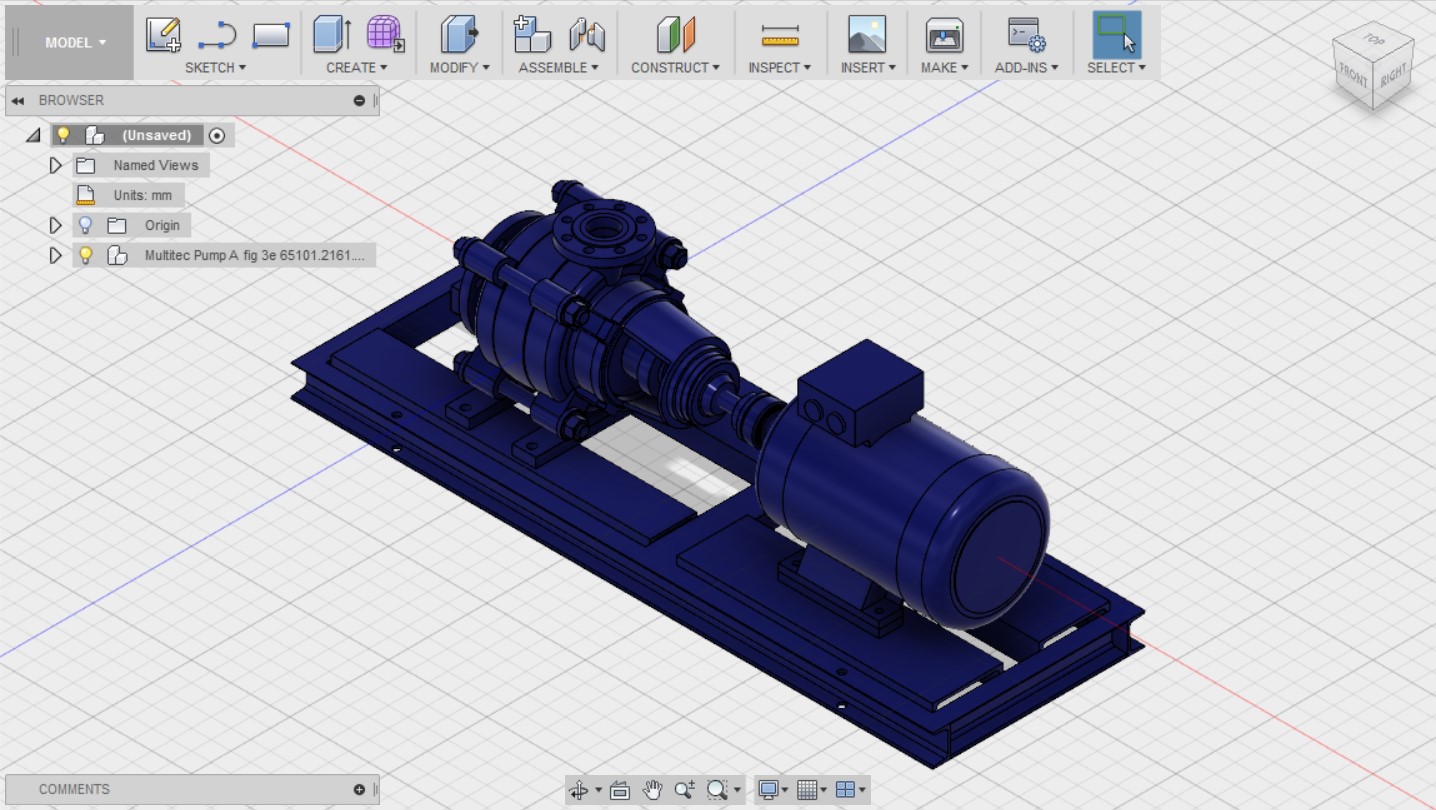
Task: Click the Joint icon in Assemble panel
Action: click(585, 33)
